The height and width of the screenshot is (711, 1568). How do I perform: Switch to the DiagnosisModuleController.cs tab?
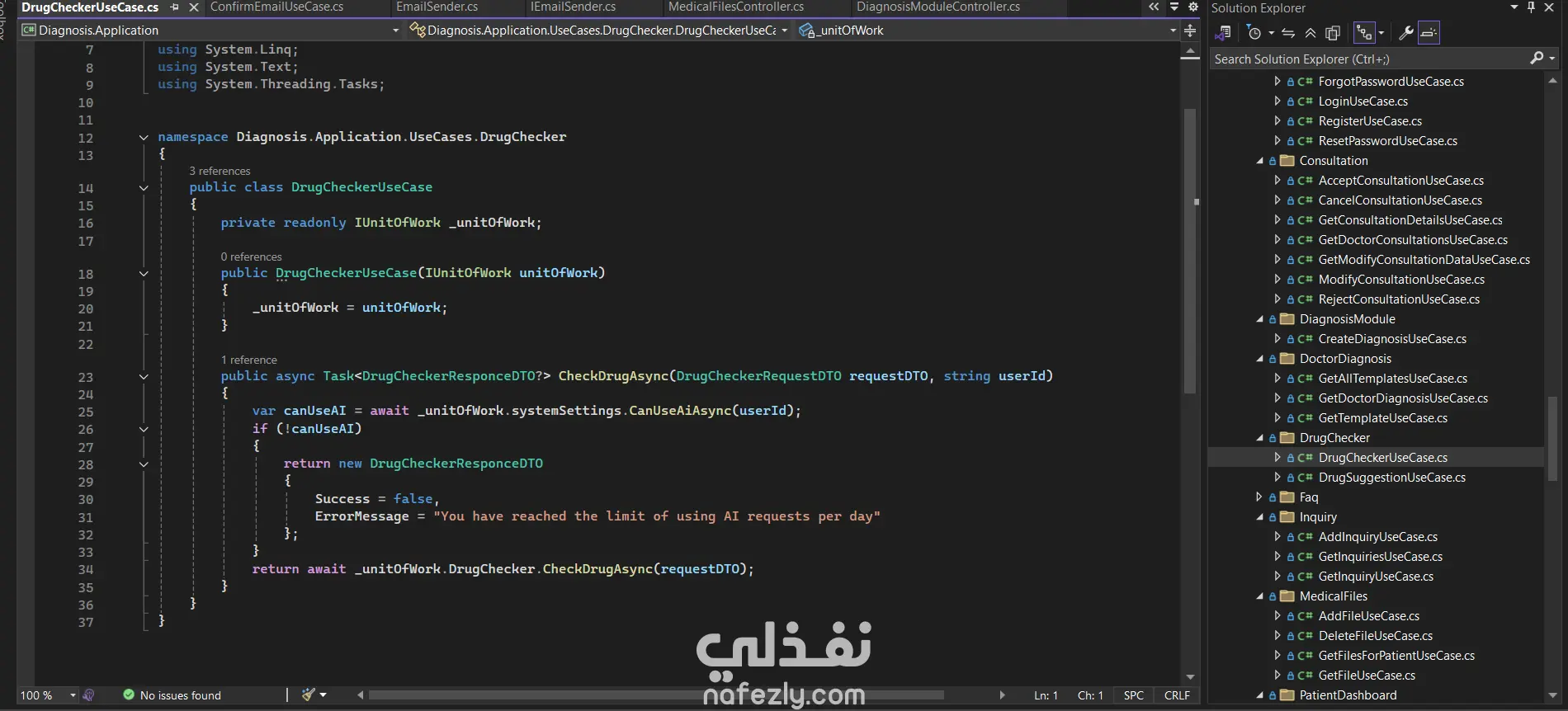pyautogui.click(x=938, y=7)
